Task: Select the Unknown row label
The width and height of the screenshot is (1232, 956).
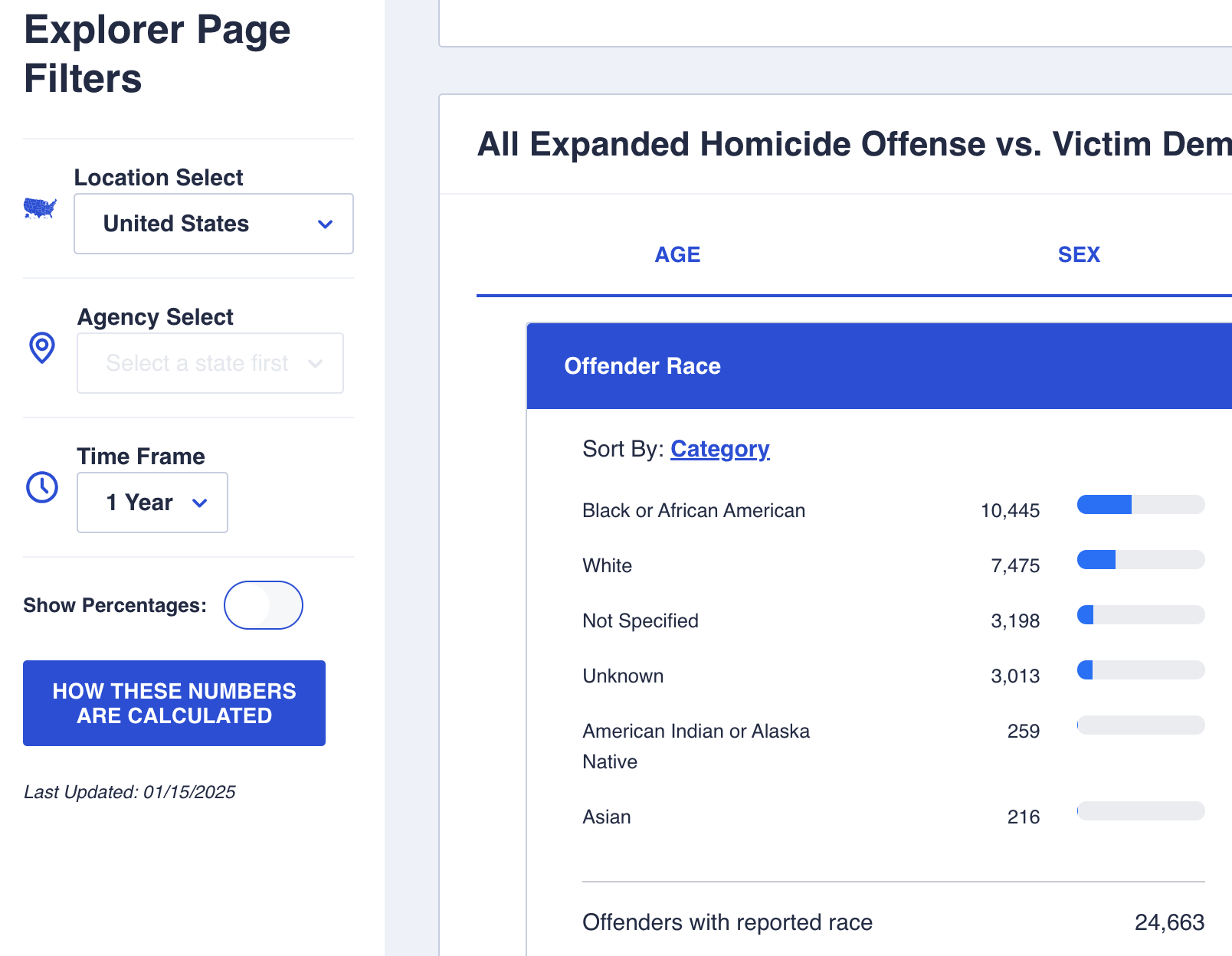Action: (623, 676)
